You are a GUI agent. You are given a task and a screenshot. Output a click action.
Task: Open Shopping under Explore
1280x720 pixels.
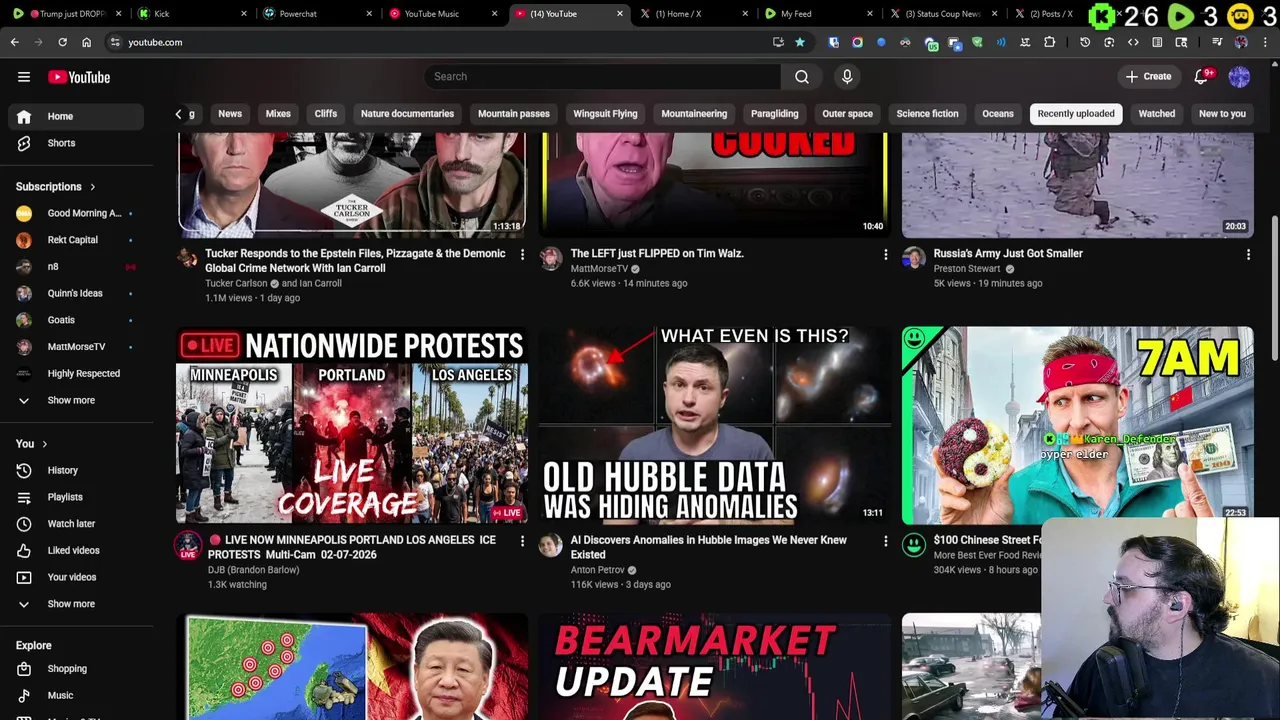pyautogui.click(x=76, y=668)
